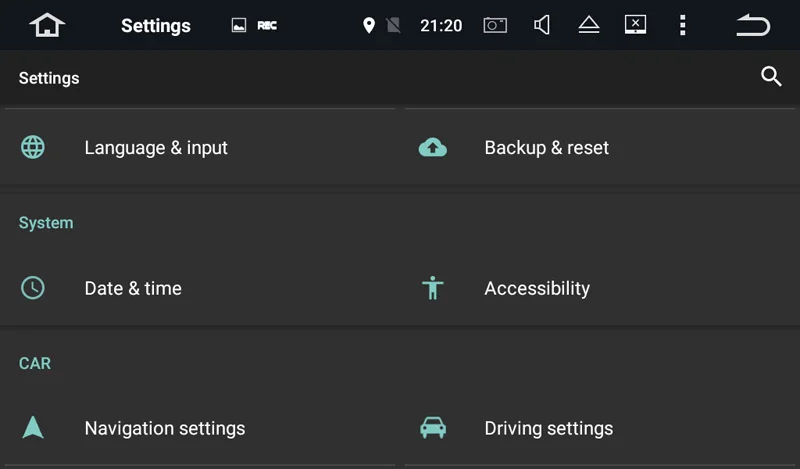Select Date & time entry
This screenshot has width=800, height=469.
point(133,289)
